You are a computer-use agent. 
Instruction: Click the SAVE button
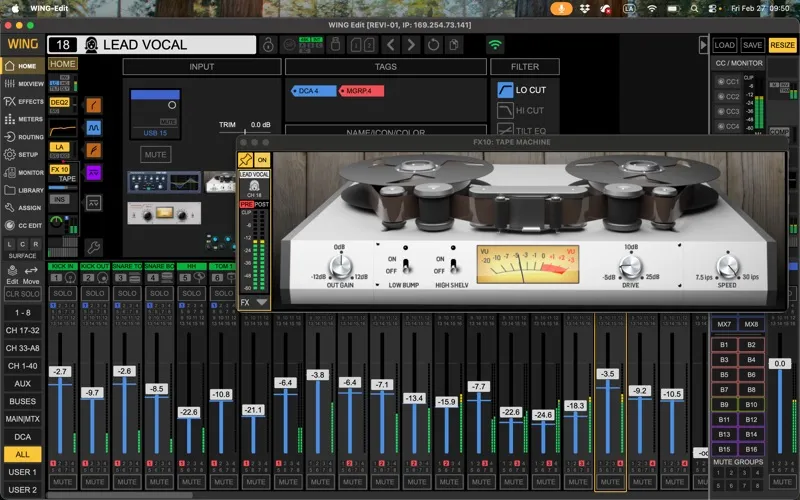[752, 45]
